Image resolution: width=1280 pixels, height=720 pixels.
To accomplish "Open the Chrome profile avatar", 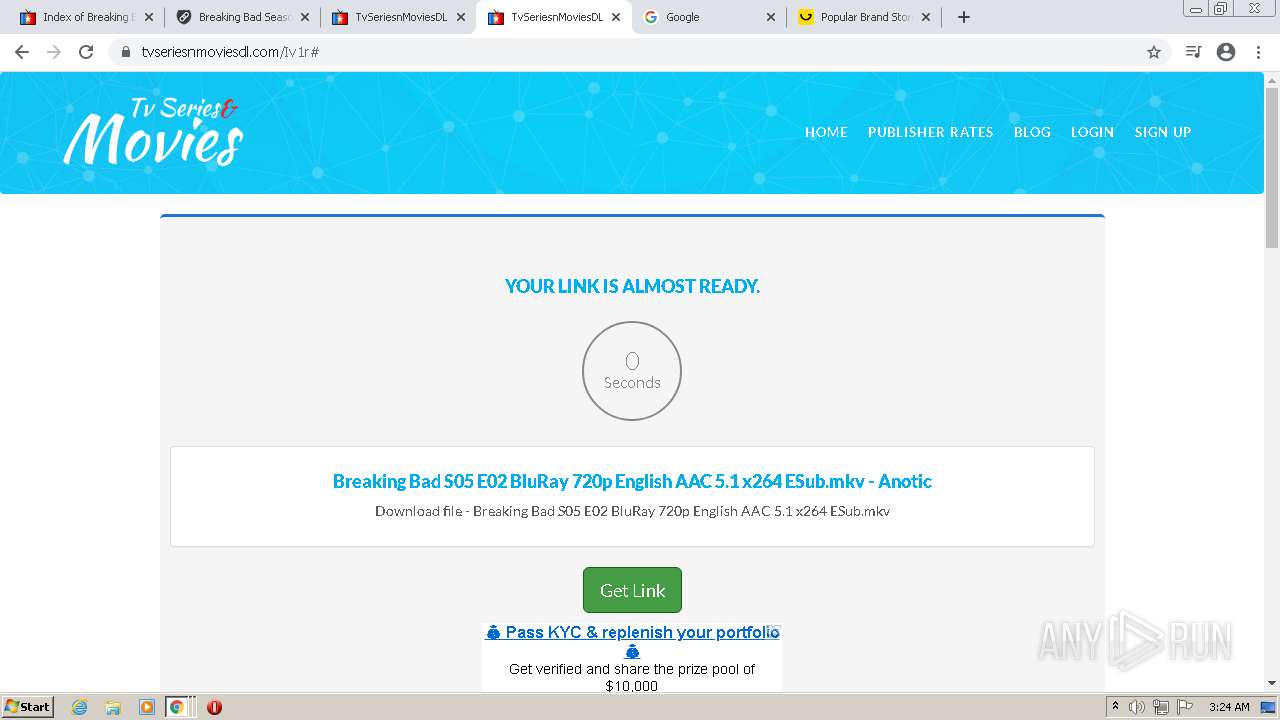I will point(1226,52).
